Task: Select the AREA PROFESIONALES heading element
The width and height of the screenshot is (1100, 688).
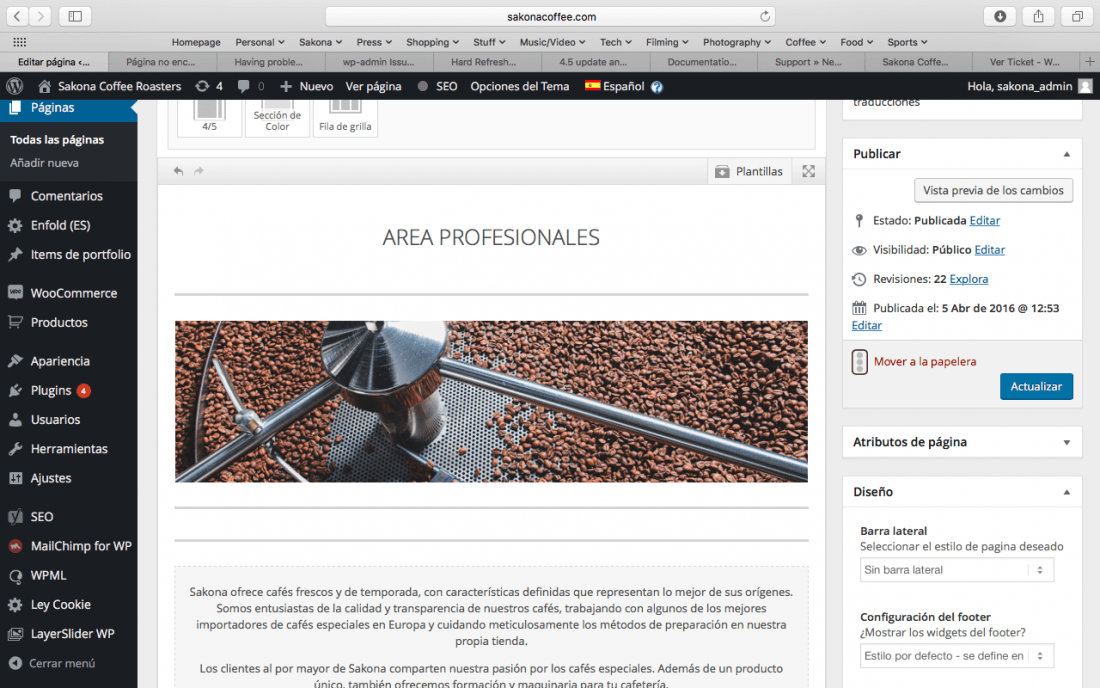Action: point(491,238)
